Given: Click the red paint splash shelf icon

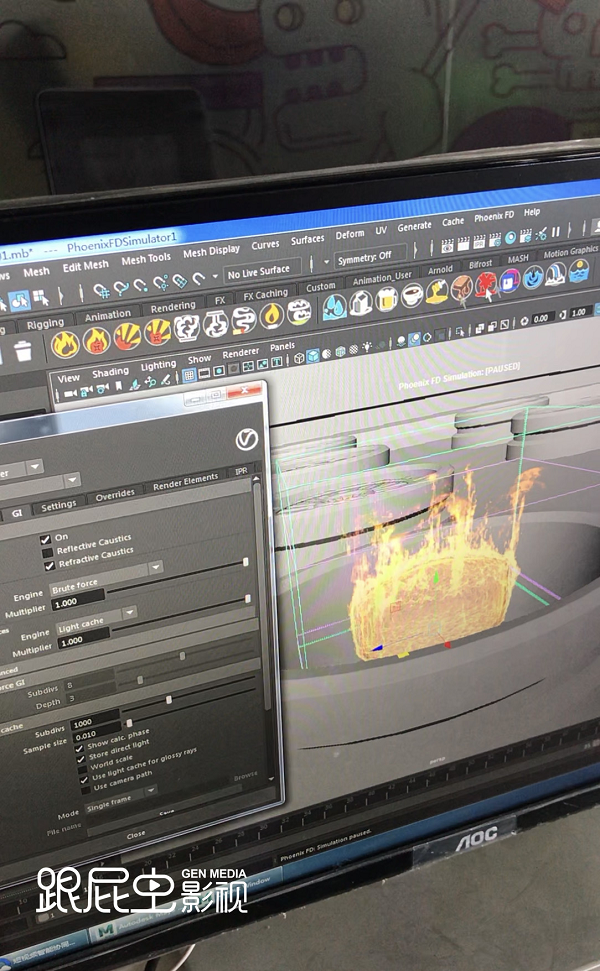Looking at the screenshot, I should [485, 285].
